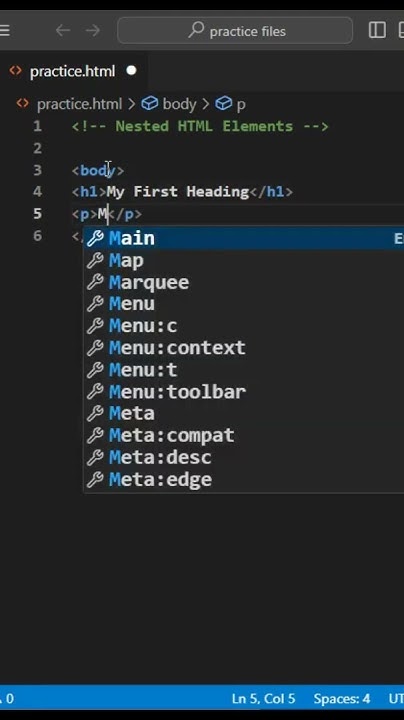Click Spaces: 4 indentation setting

(342, 698)
